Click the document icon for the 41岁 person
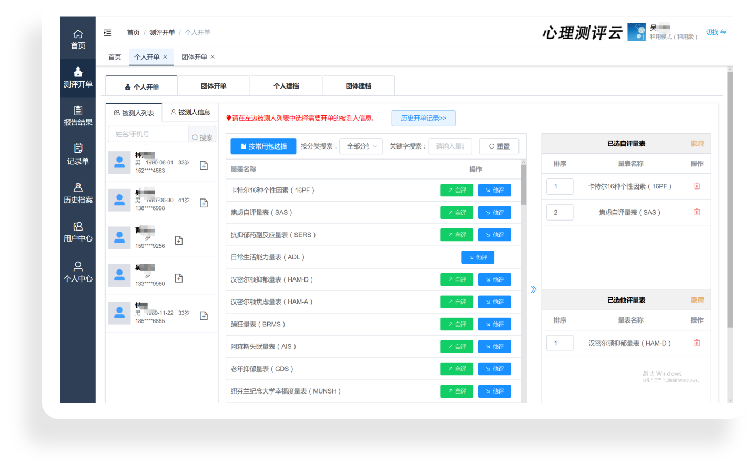756x470 pixels. pyautogui.click(x=204, y=203)
